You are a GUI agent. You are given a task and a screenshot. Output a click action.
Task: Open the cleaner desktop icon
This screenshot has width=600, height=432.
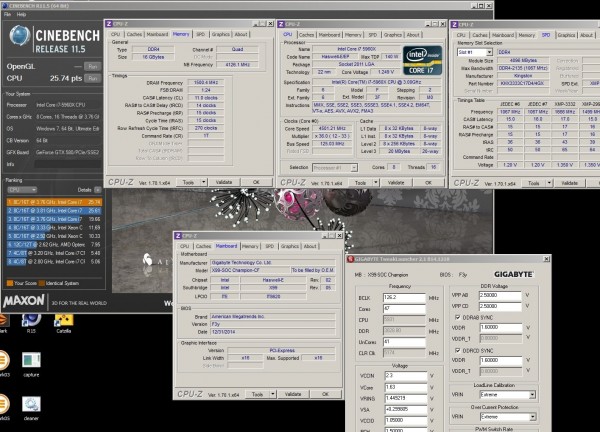coord(31,408)
